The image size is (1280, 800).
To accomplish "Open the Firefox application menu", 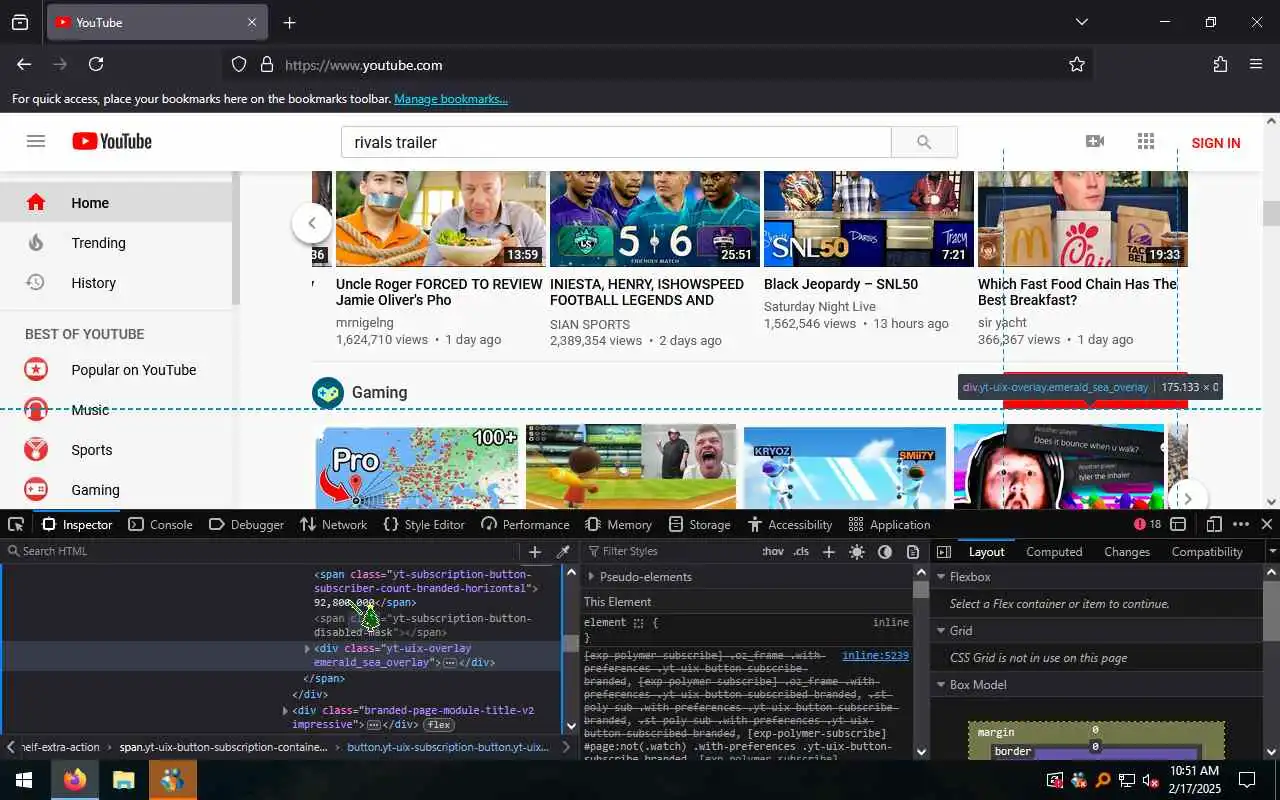I will click(x=1256, y=65).
